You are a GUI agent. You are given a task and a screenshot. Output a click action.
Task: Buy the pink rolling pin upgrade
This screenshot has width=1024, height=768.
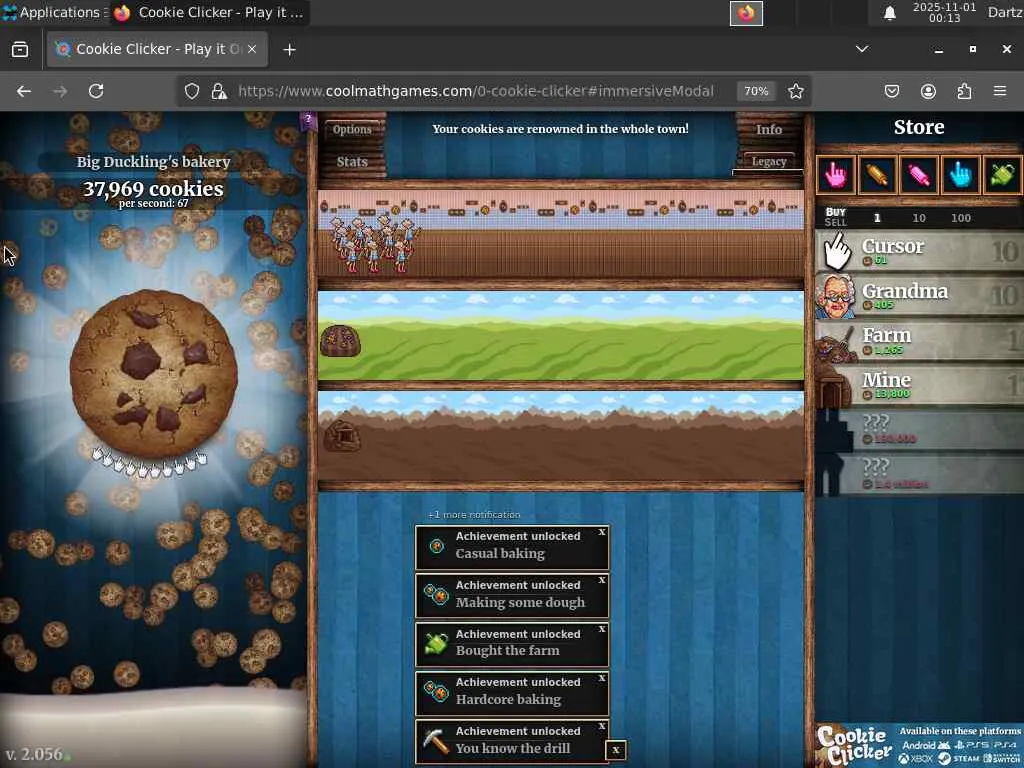tap(919, 175)
